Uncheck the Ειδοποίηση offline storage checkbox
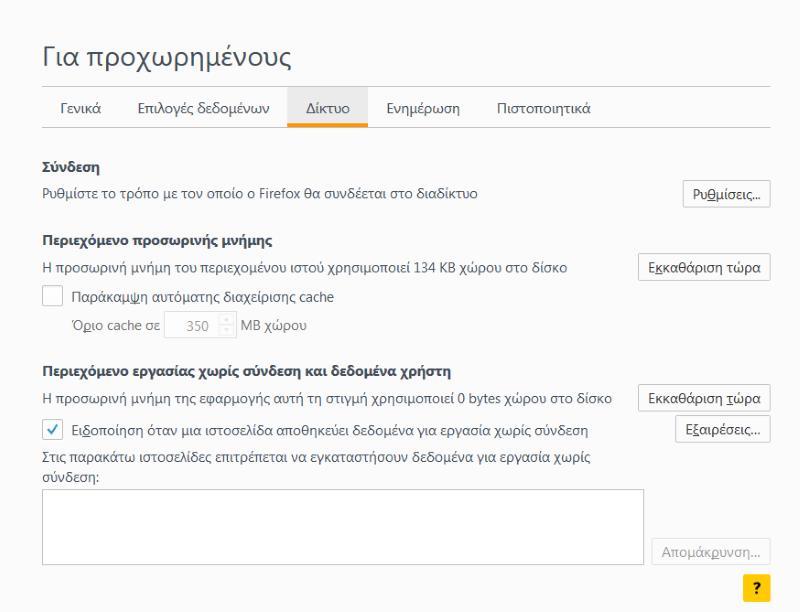The width and height of the screenshot is (800, 612). point(52,431)
